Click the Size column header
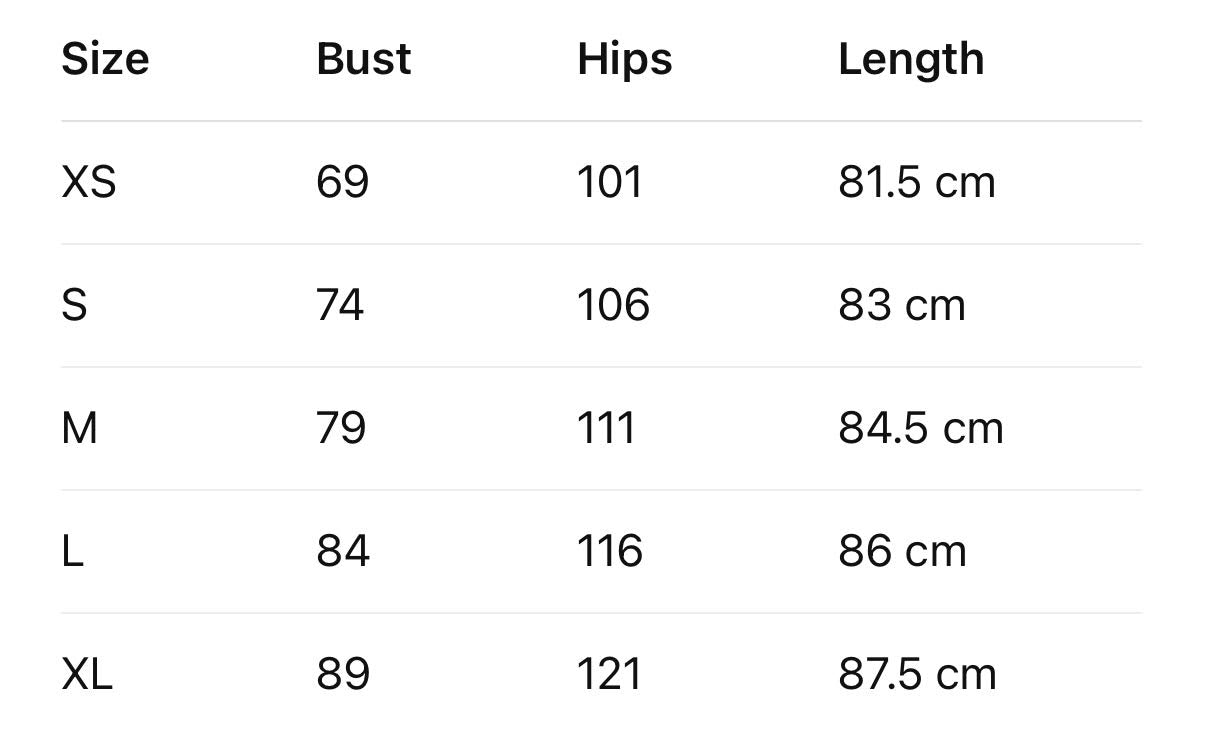Viewport: 1206px width, 751px height. click(105, 59)
